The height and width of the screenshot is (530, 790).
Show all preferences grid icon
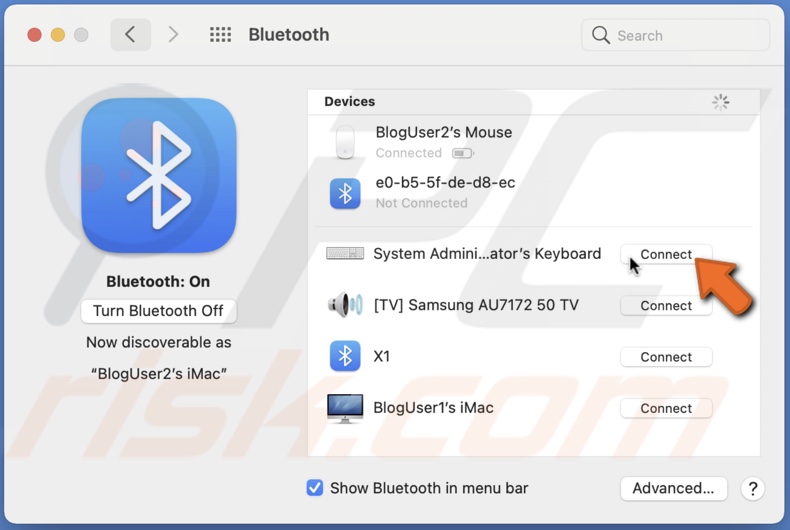[220, 35]
